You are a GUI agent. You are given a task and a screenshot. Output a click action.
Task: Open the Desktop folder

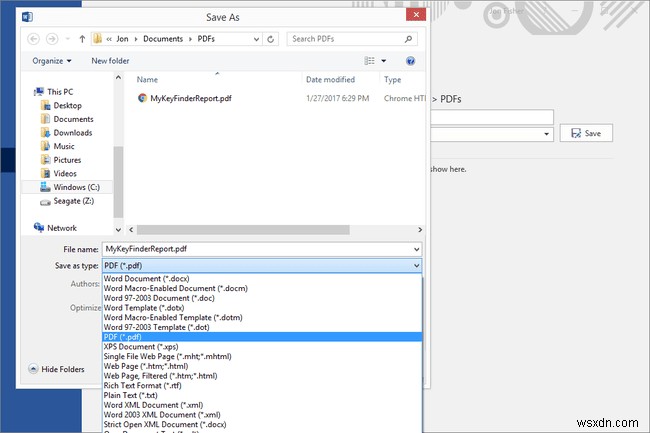pos(67,105)
